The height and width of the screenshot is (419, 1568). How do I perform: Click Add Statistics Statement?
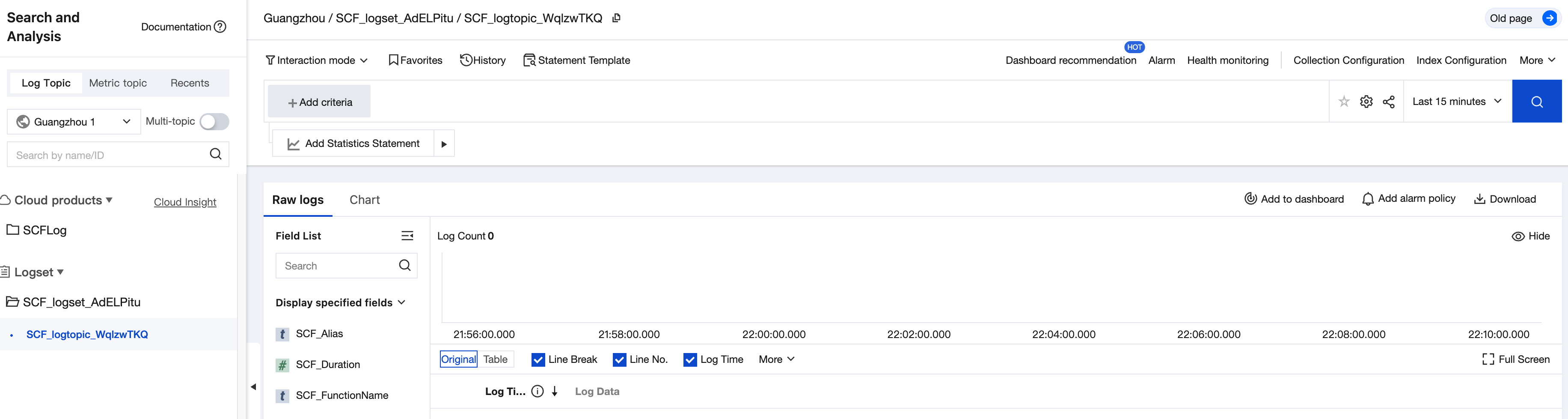point(353,144)
